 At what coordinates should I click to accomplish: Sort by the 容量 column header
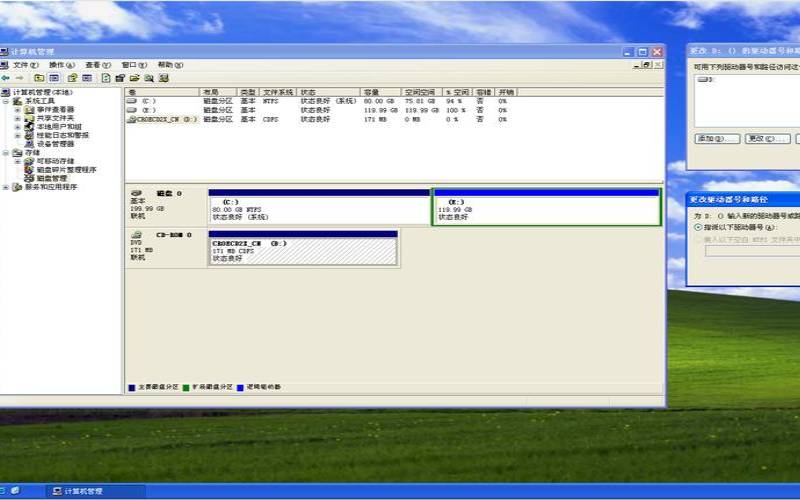point(380,92)
